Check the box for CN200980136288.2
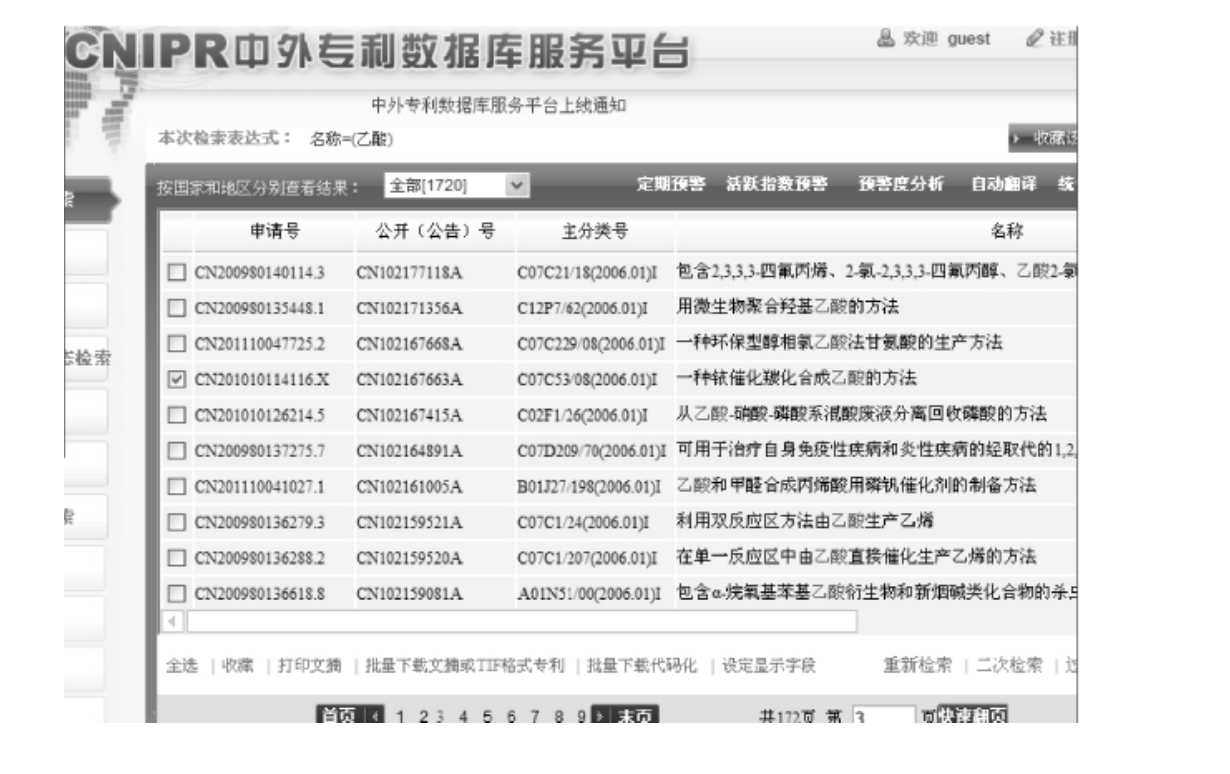 click(x=177, y=557)
